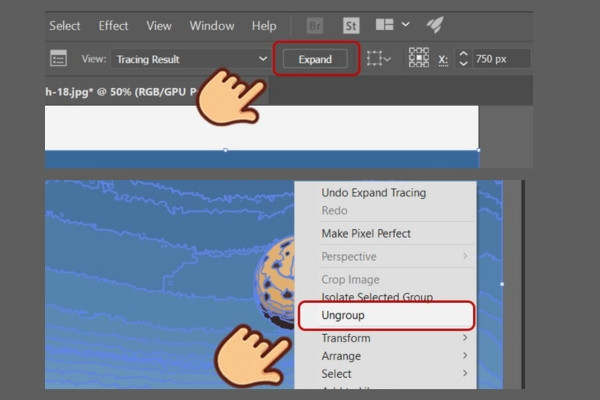Open Adobe Stock via St icon

tap(351, 26)
